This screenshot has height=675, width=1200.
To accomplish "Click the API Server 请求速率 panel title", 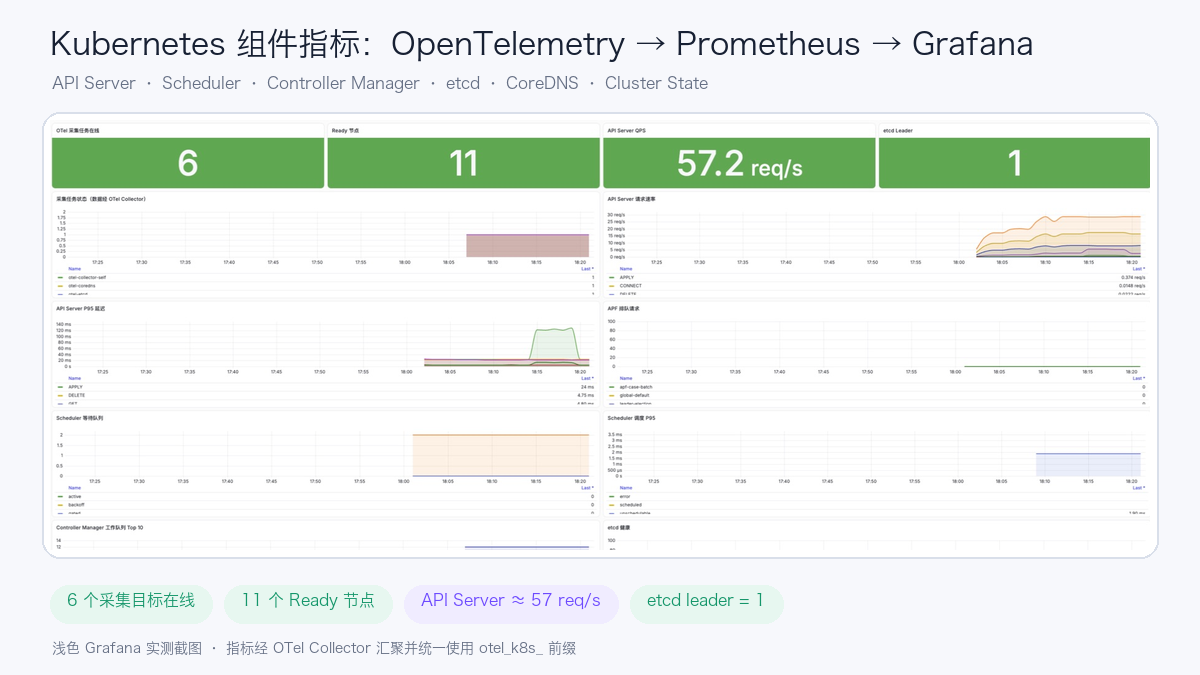I will [631, 199].
